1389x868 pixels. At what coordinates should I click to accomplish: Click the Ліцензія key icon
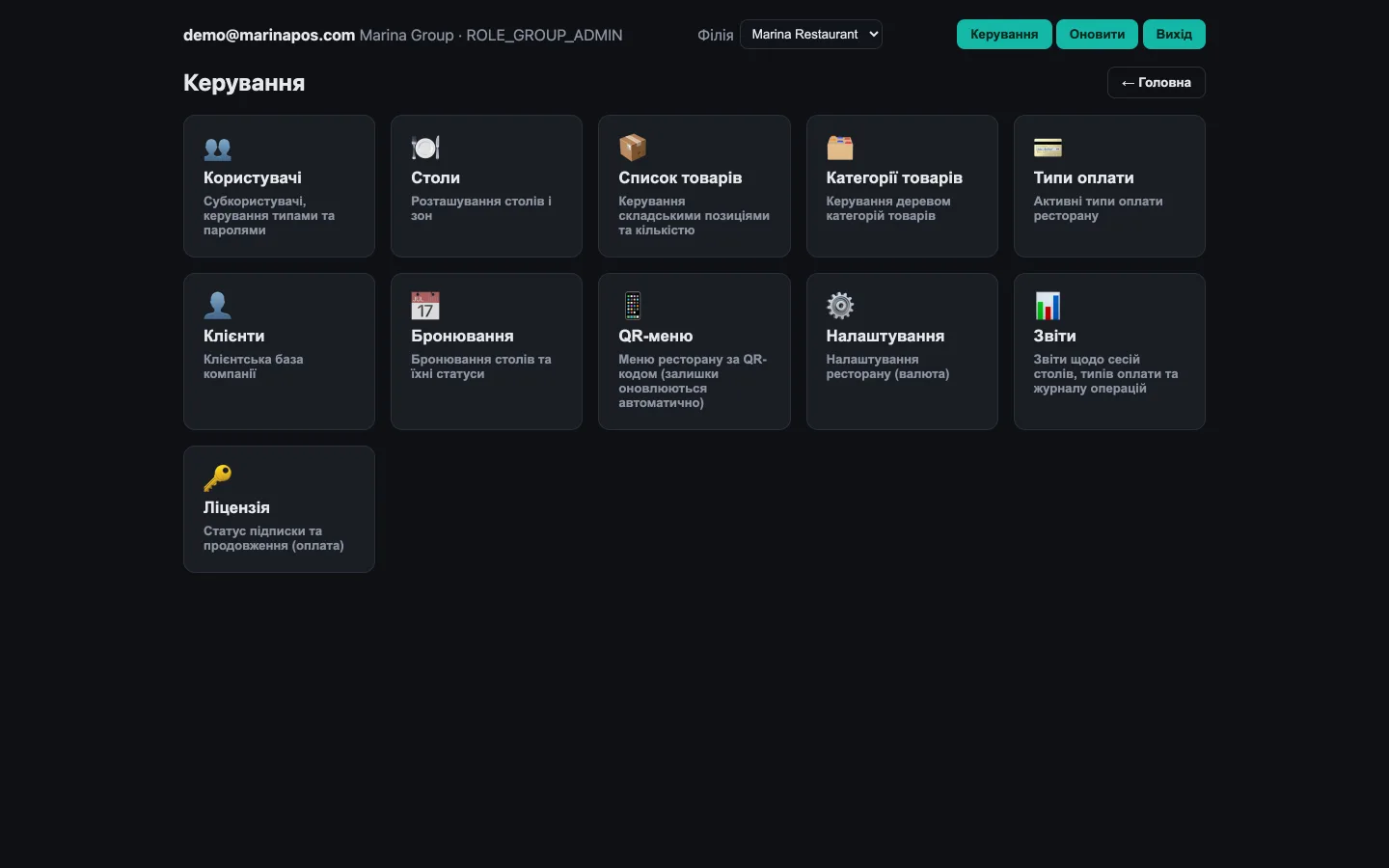point(218,477)
